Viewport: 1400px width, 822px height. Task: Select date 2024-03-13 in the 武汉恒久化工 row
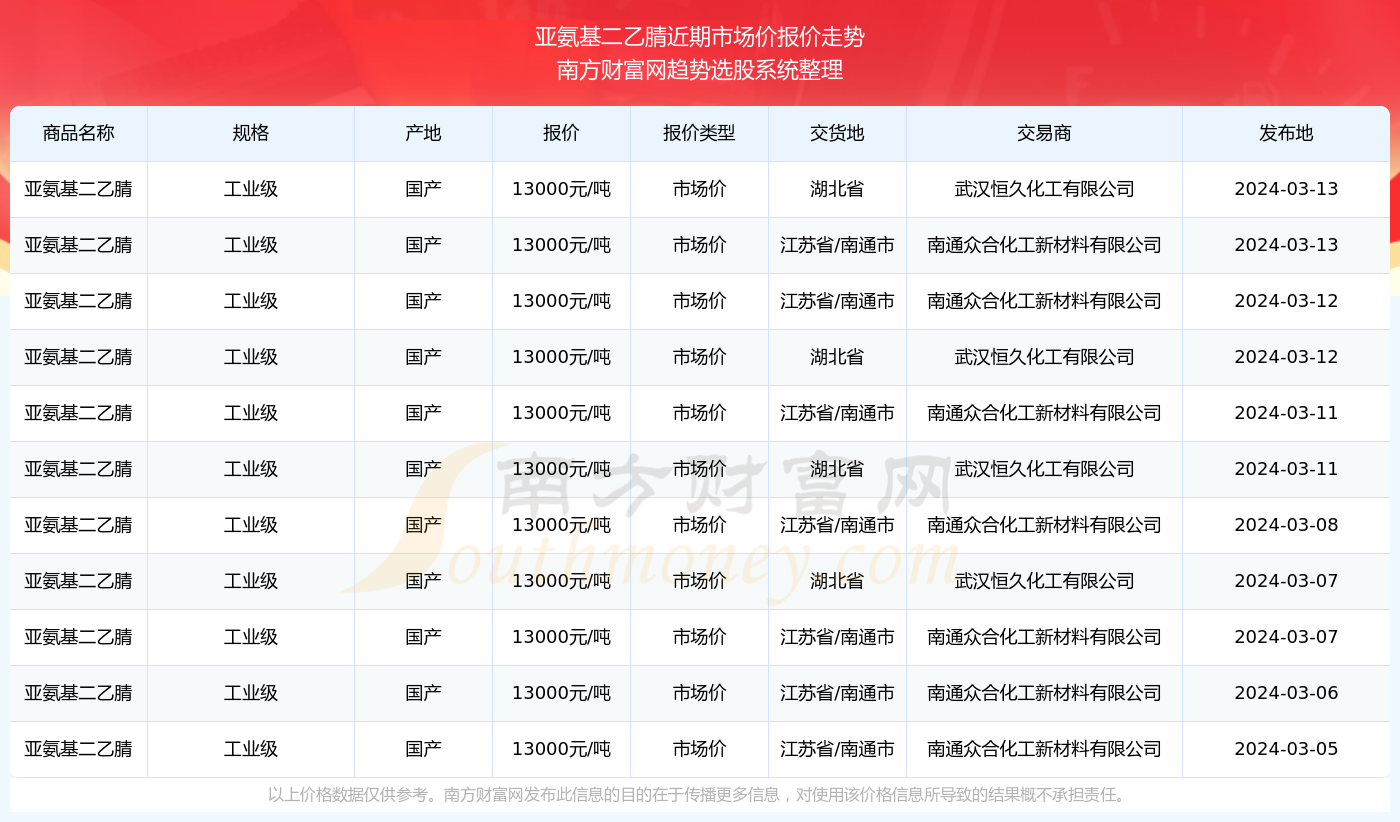(x=1286, y=189)
